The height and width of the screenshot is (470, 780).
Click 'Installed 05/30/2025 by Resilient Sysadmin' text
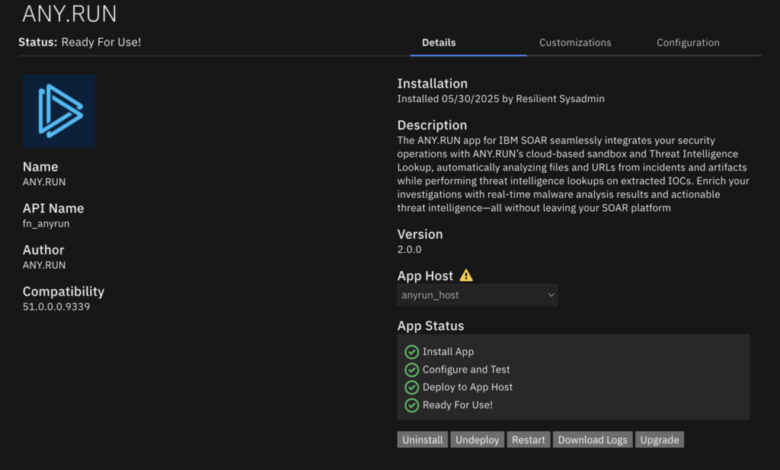pos(500,99)
